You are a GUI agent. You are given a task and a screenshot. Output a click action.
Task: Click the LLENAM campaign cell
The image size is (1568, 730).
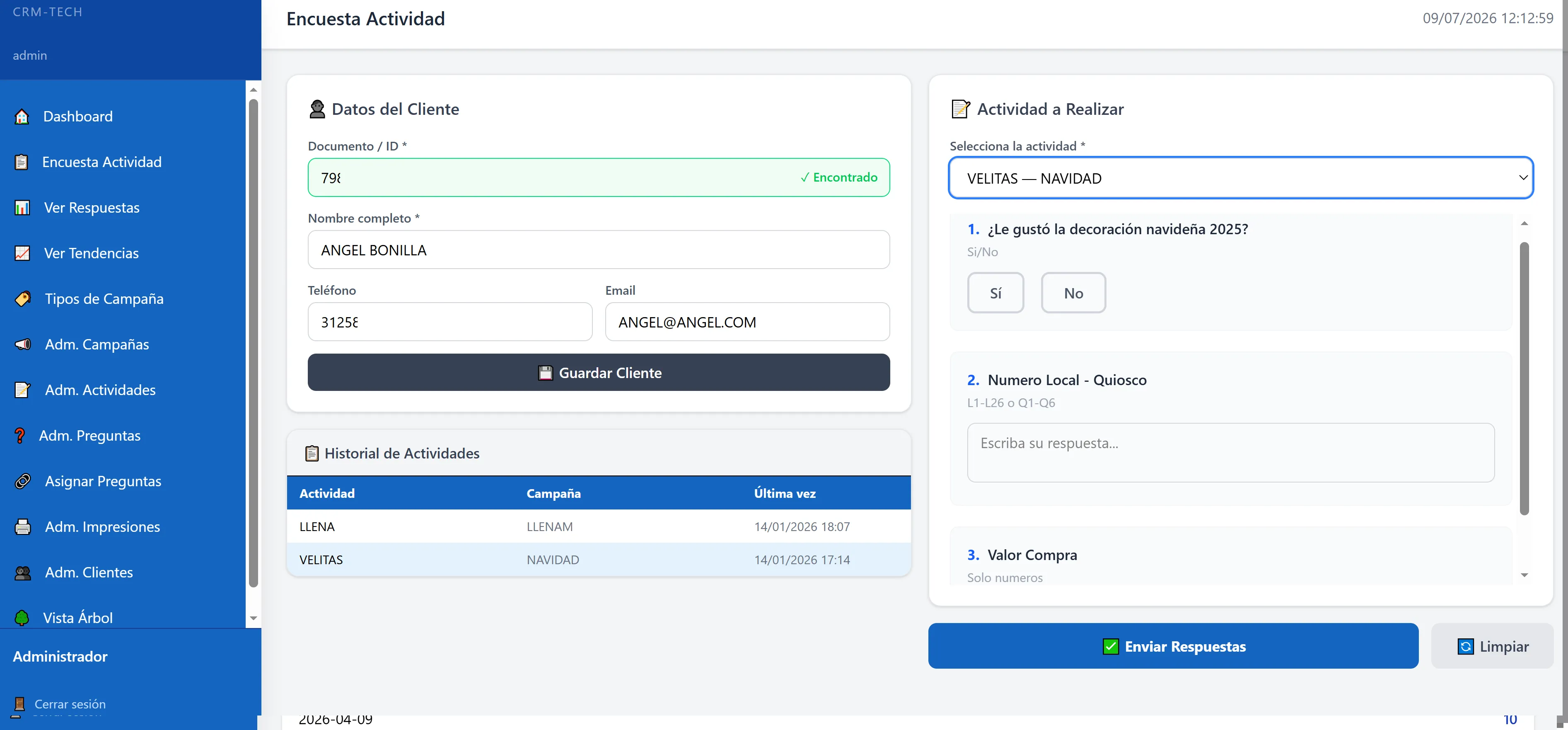[x=550, y=526]
